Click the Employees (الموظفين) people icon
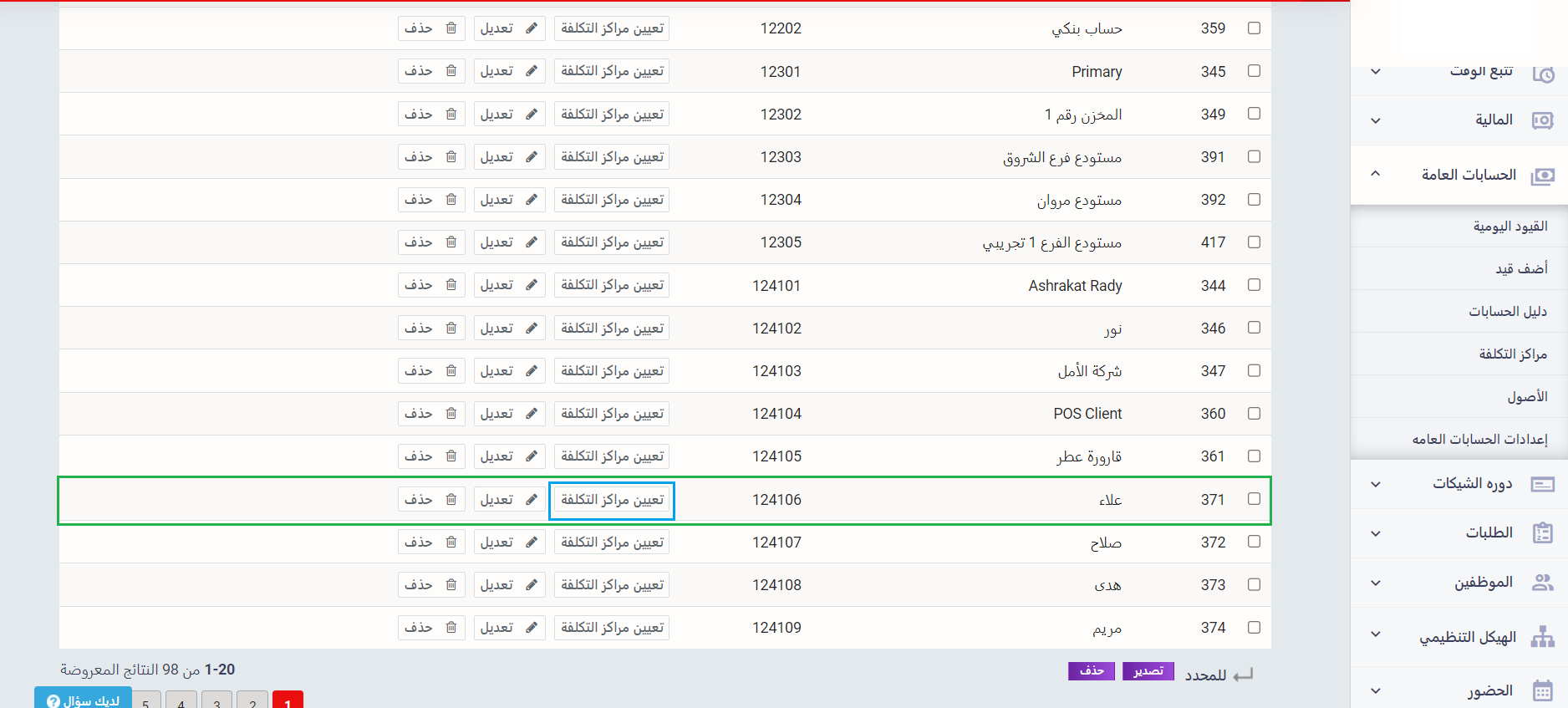 1542,583
